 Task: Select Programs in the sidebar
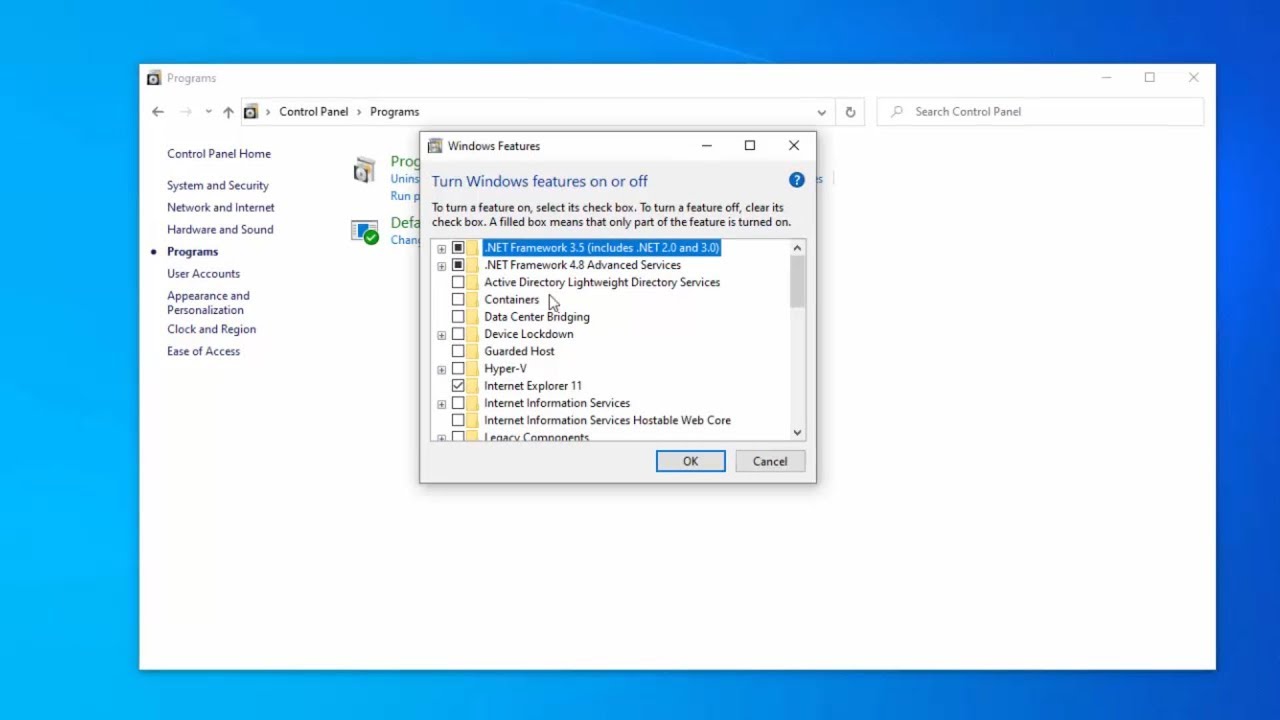(192, 252)
